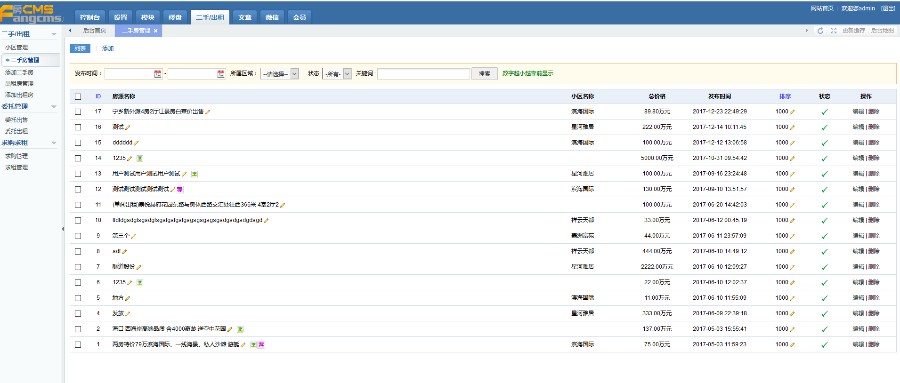Open the '文章' top navigation tab
Screen dimensions: 900x383
click(245, 17)
